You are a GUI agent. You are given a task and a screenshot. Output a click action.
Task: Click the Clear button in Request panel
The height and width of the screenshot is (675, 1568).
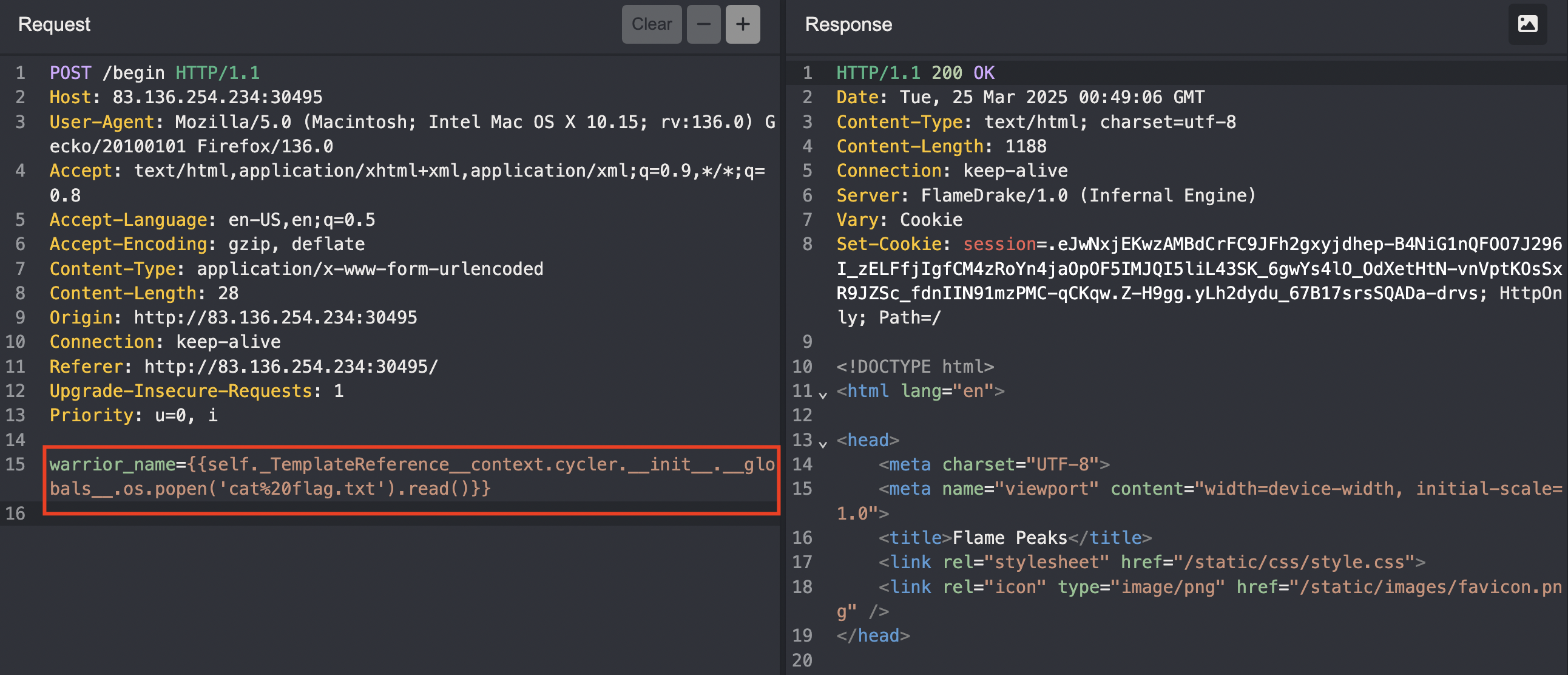651,24
